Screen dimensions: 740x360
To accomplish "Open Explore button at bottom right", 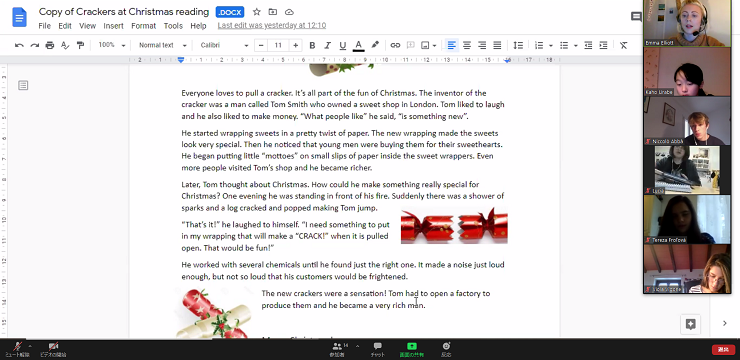I will [690, 324].
